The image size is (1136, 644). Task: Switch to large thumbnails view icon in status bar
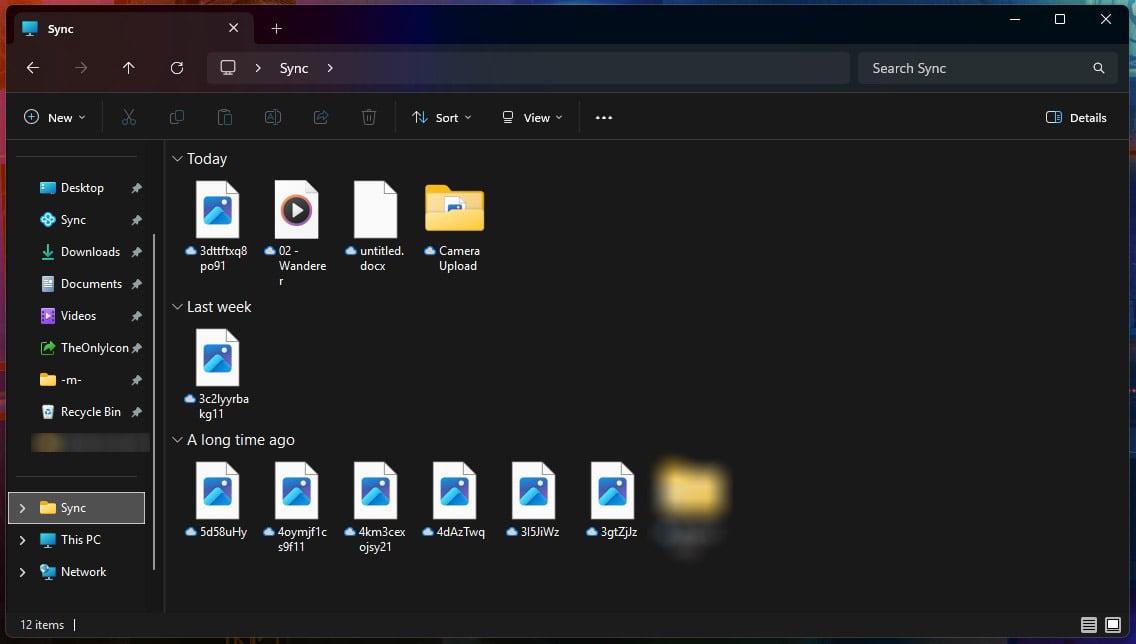point(1113,624)
